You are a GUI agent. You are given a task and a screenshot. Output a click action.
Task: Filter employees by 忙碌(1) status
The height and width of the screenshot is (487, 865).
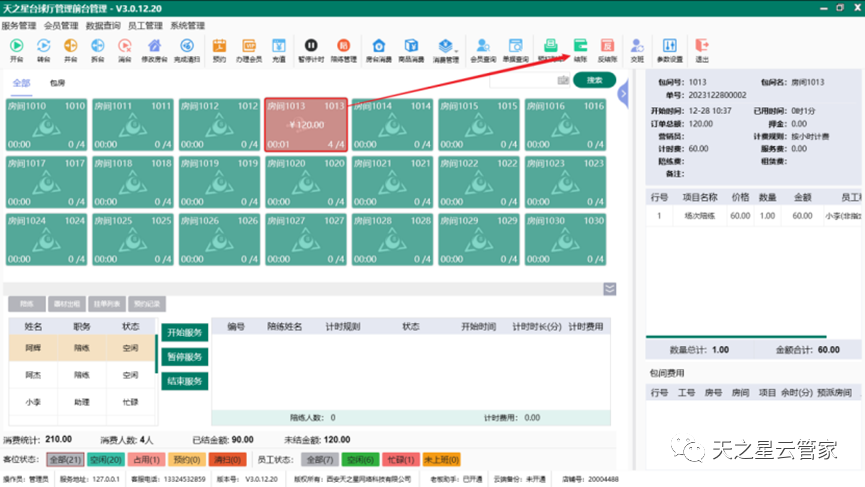[397, 459]
